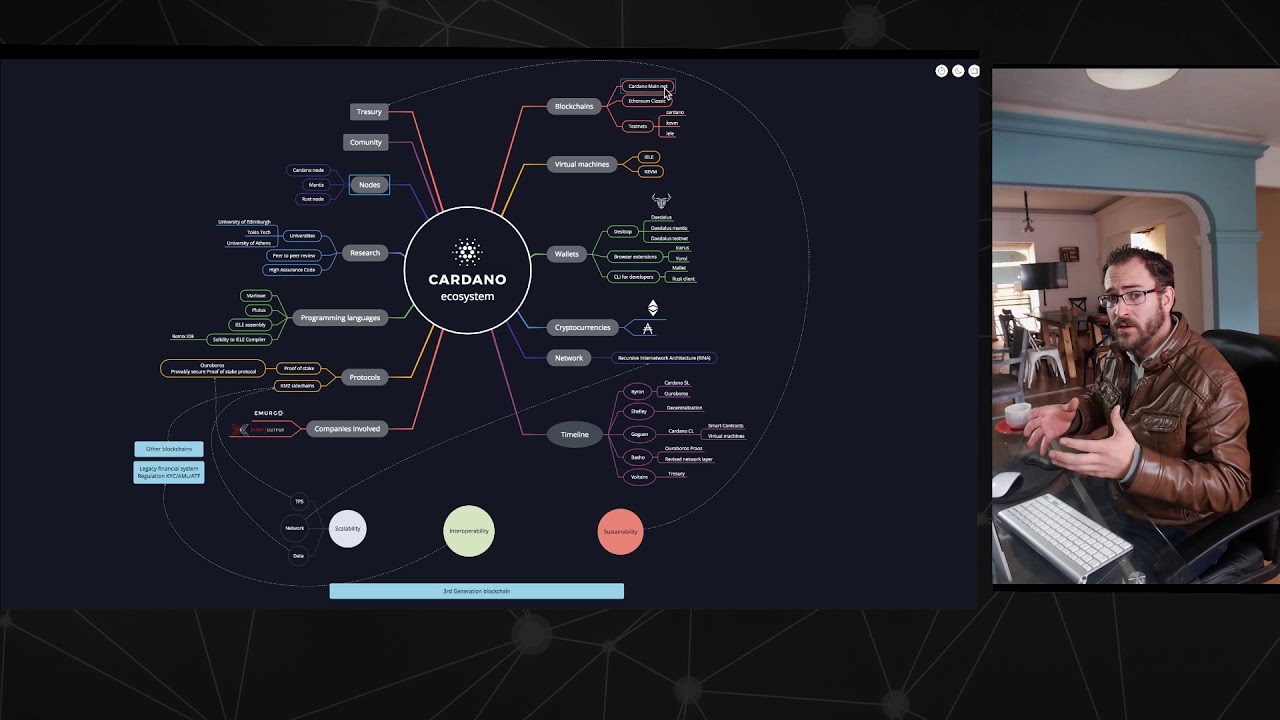The image size is (1280, 720).
Task: Click the Cardano ADA symbol icon
Action: tap(648, 328)
